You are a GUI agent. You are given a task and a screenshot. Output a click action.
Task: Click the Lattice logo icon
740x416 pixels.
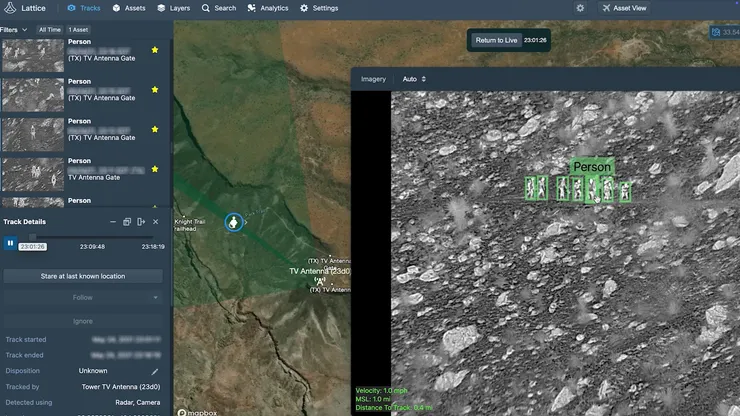click(x=9, y=8)
